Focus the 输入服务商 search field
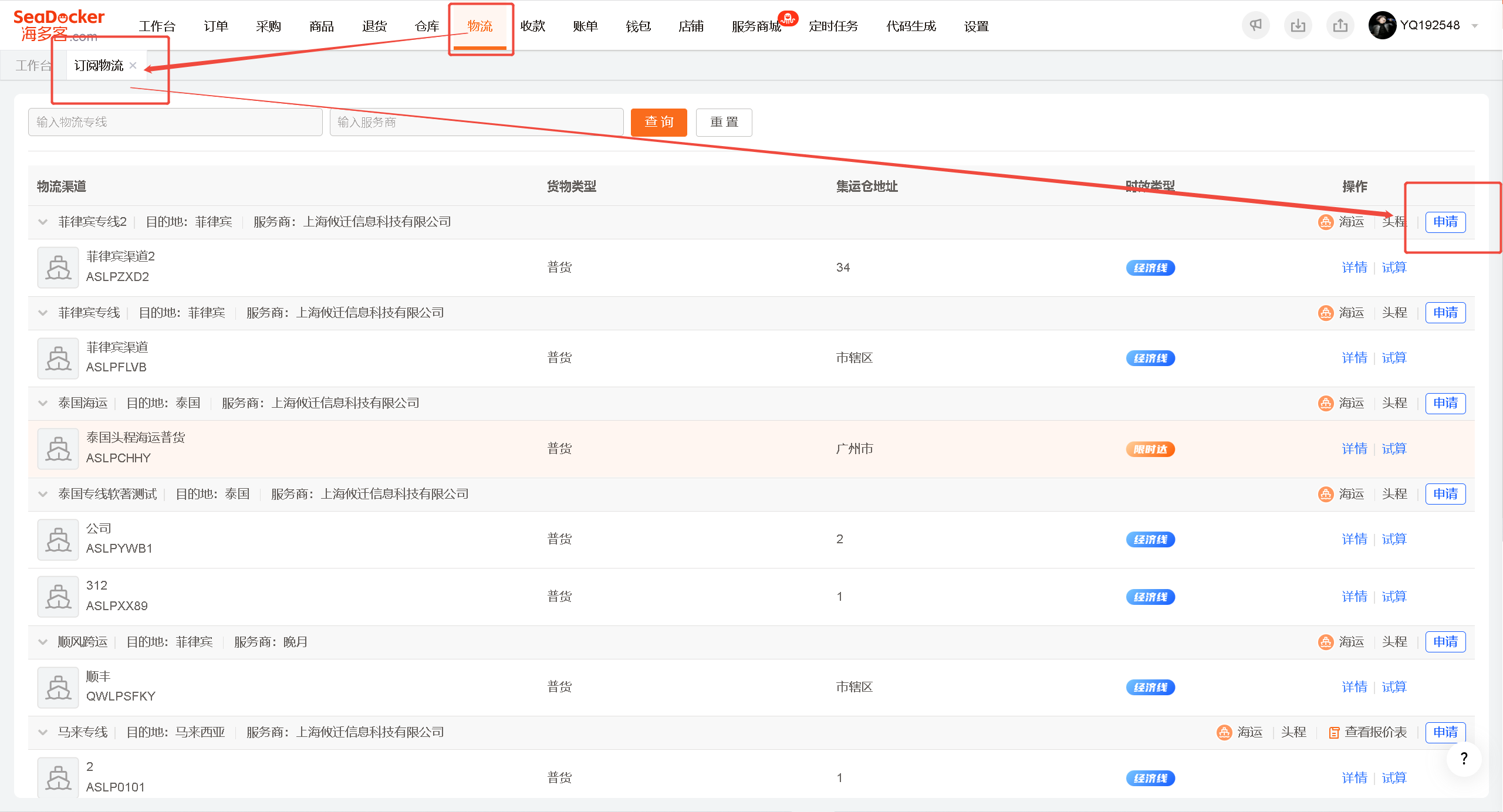 coord(477,122)
